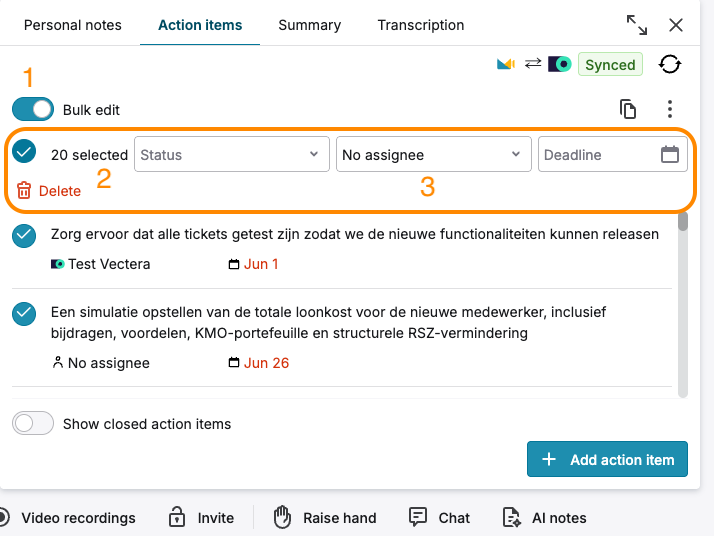
Task: Open the Status dropdown
Action: (232, 154)
